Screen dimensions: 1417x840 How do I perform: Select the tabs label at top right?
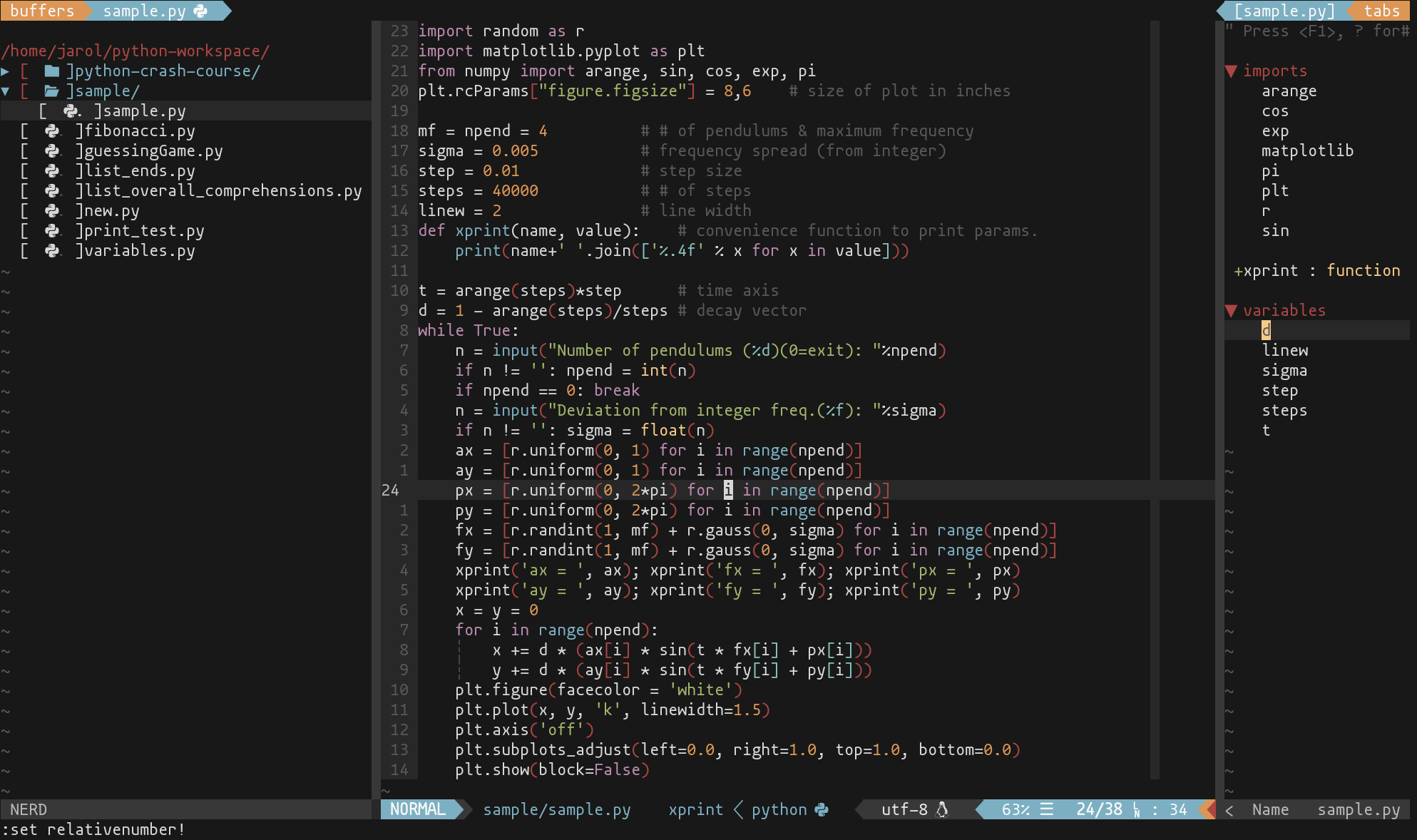coord(1381,11)
